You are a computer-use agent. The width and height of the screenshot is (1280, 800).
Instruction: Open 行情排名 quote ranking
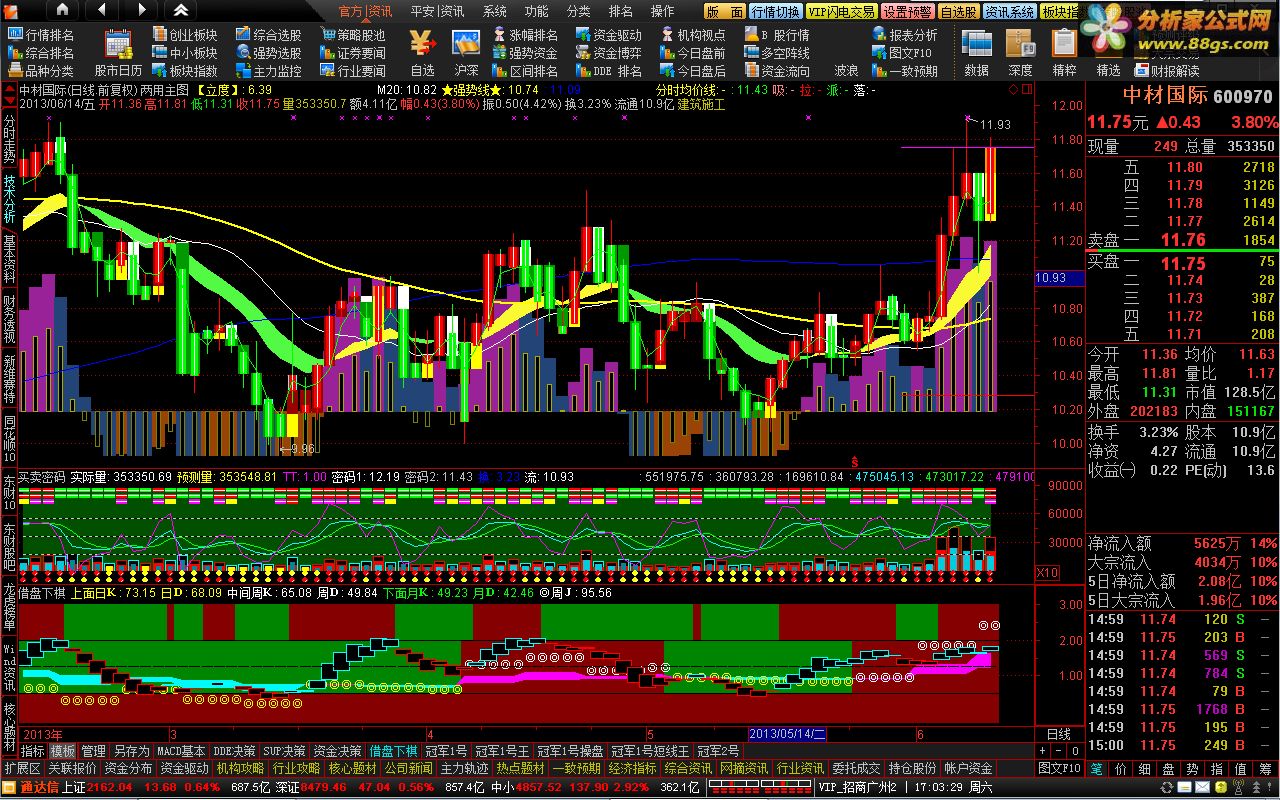point(41,35)
